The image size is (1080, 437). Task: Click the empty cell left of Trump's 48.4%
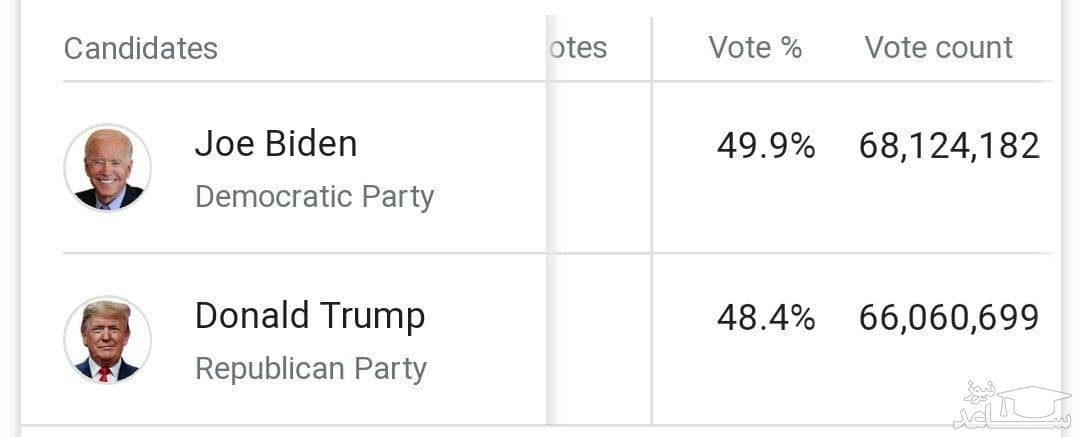point(600,338)
